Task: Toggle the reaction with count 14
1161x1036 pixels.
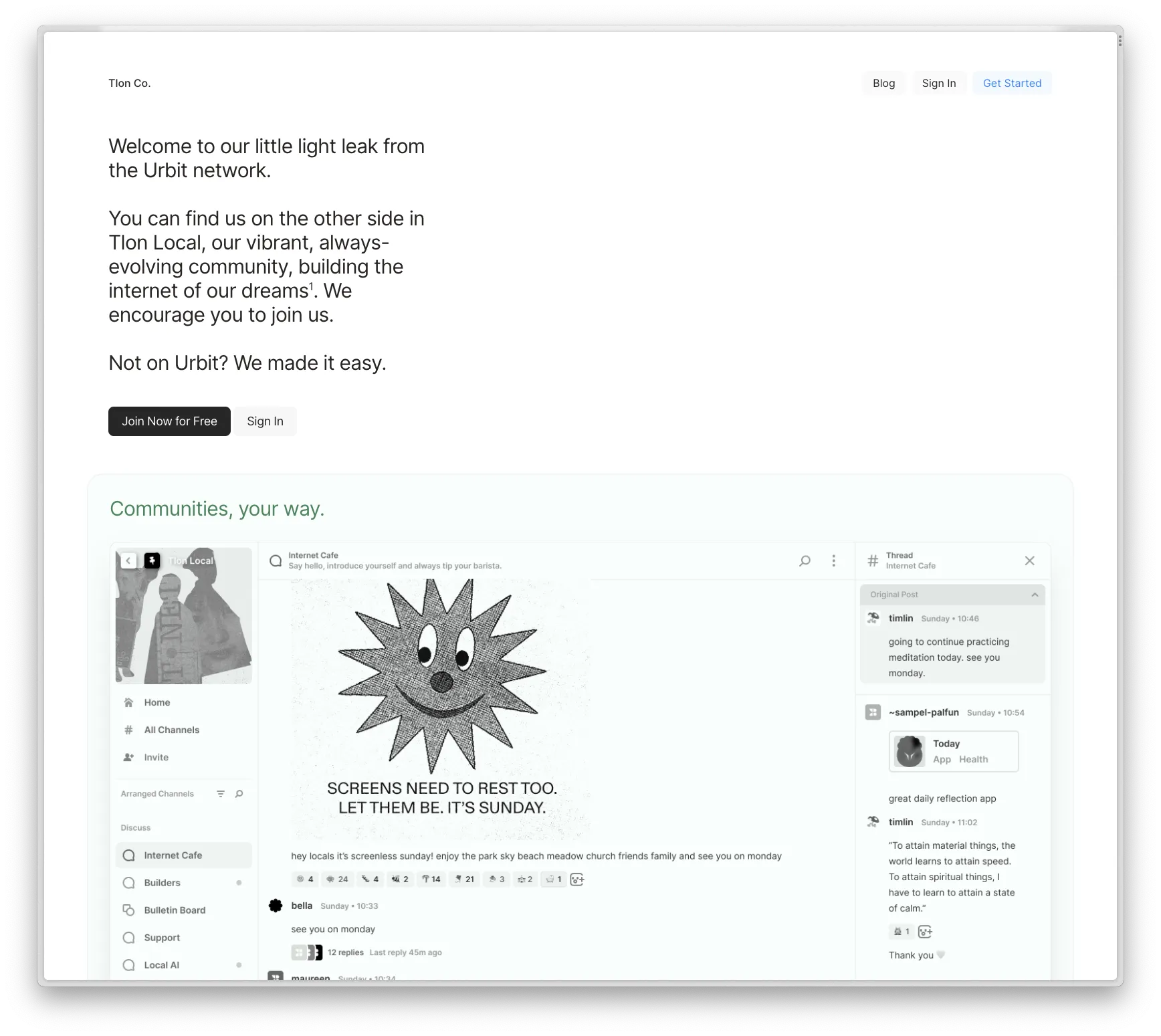Action: [x=431, y=879]
